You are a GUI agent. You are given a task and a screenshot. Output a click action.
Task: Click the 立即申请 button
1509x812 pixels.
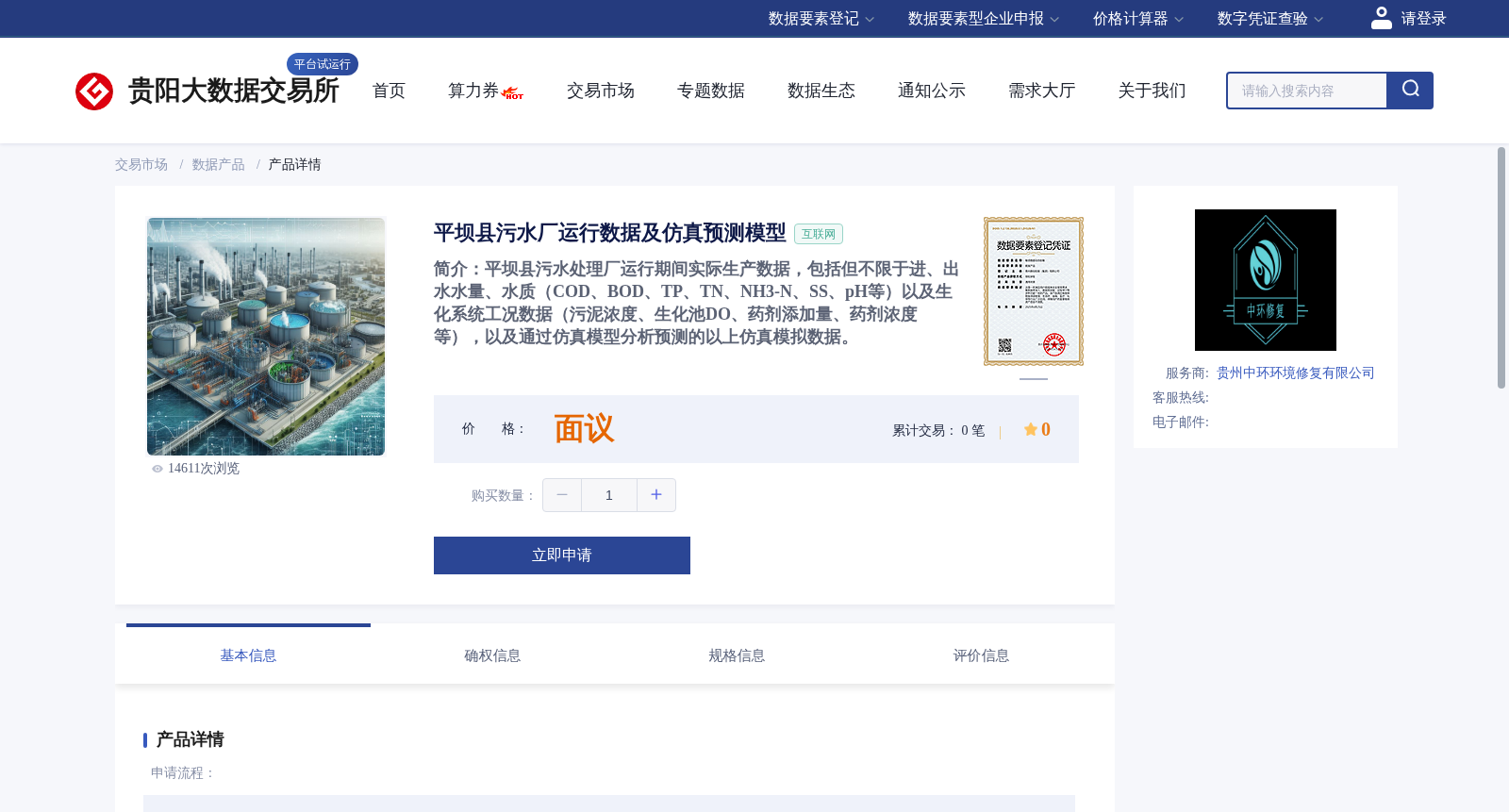pos(562,555)
